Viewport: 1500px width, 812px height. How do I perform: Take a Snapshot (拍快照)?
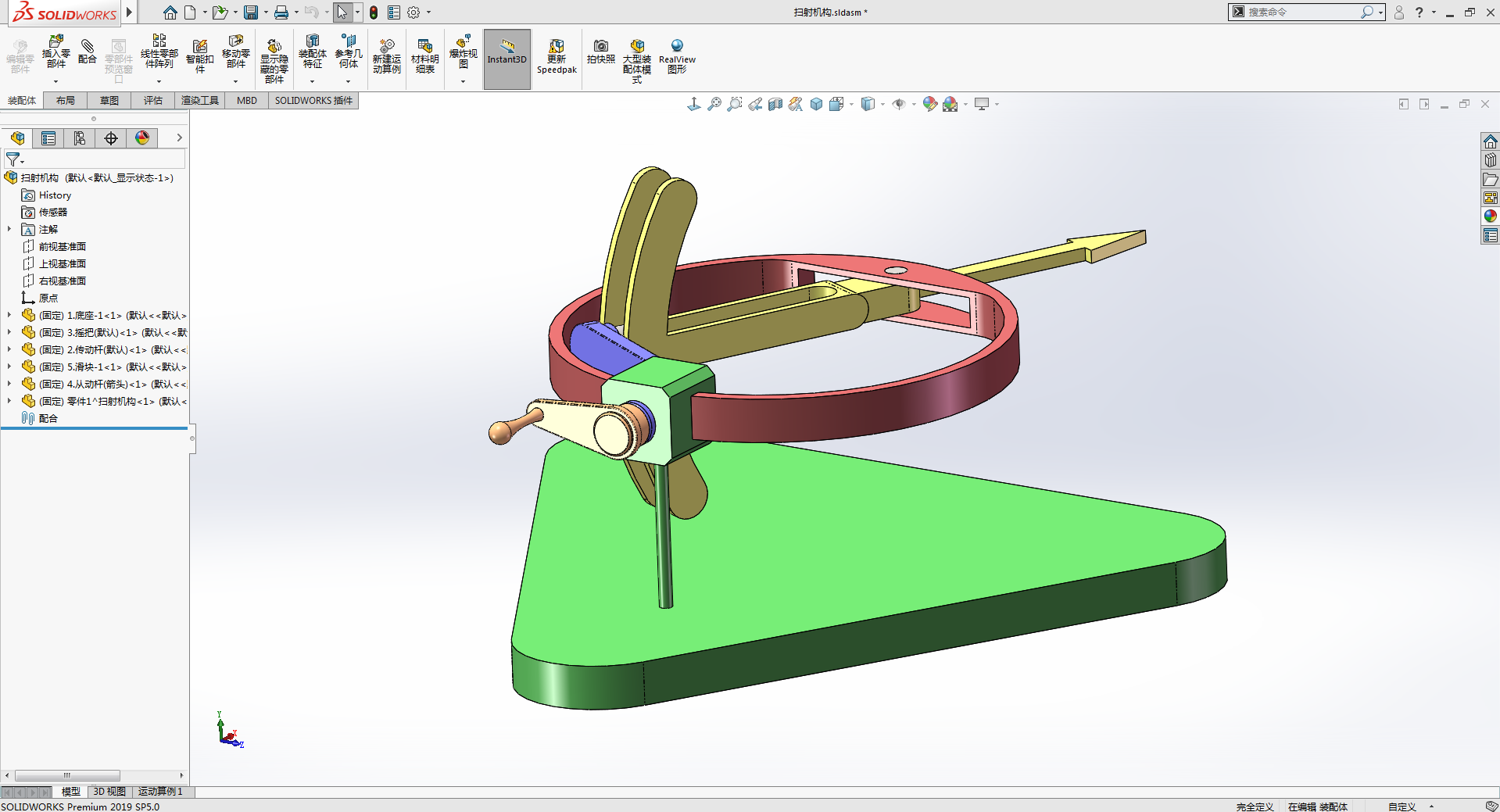(600, 52)
